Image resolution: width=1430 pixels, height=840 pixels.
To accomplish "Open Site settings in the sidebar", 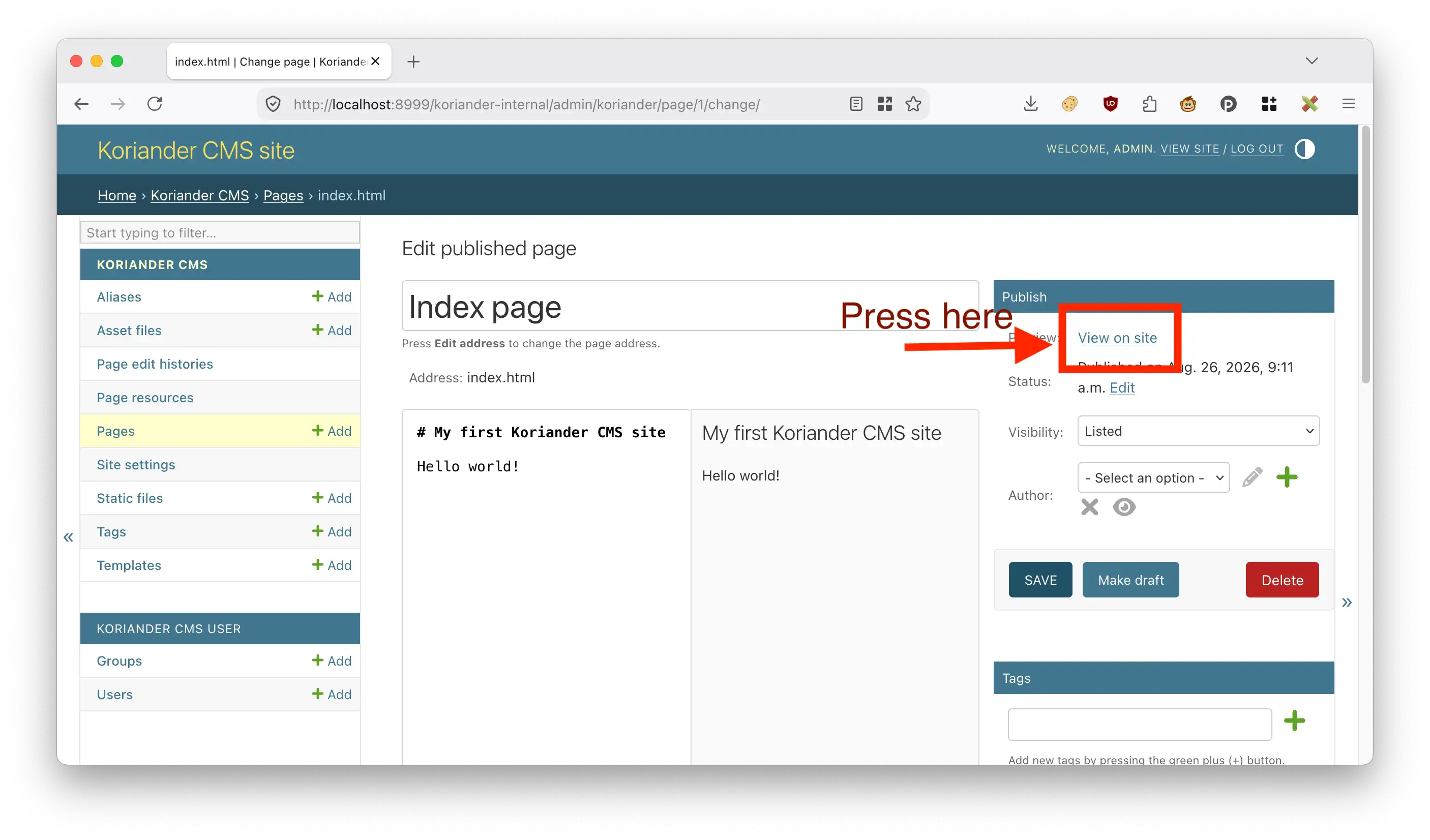I will point(136,465).
